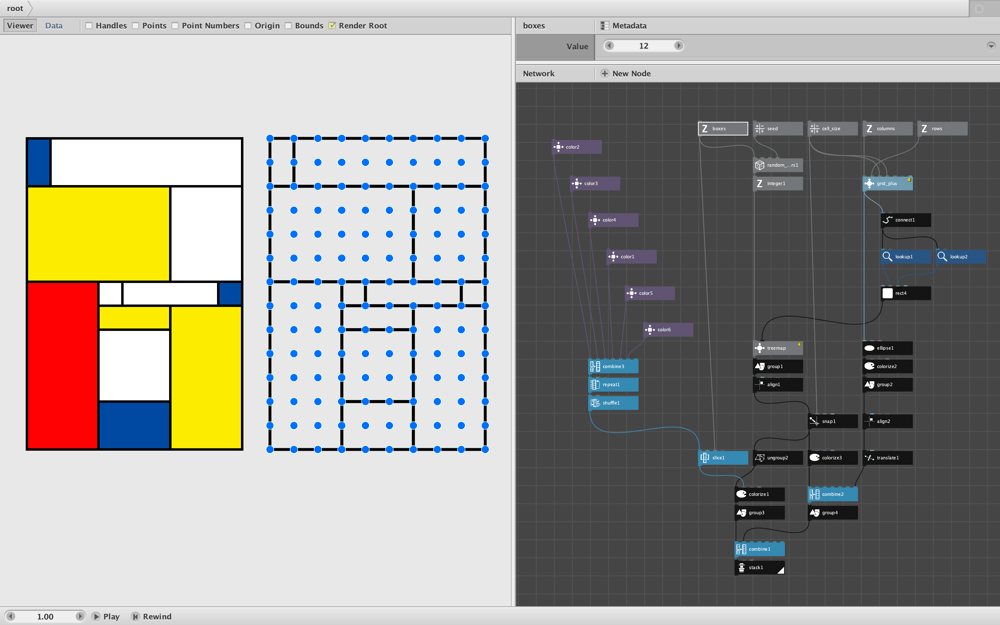
Task: Open the Metadata editor
Action: coord(623,26)
